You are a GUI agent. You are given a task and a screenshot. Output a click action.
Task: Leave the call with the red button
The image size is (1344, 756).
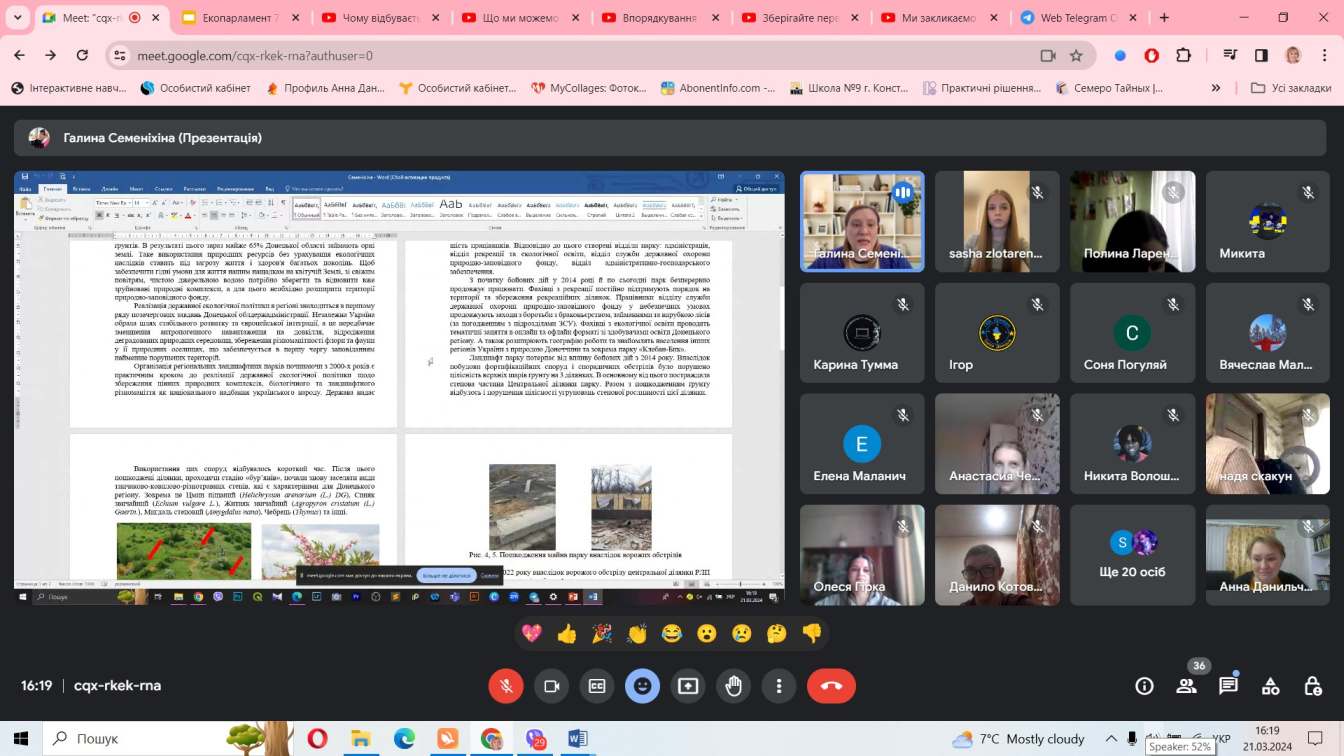pos(831,686)
